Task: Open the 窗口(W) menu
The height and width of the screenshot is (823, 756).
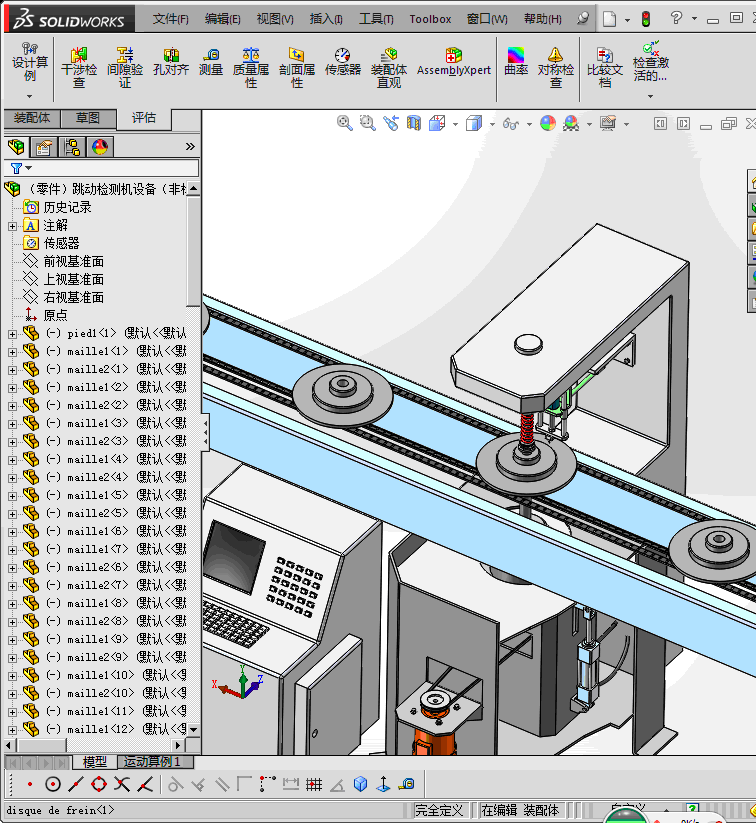Action: pos(487,19)
